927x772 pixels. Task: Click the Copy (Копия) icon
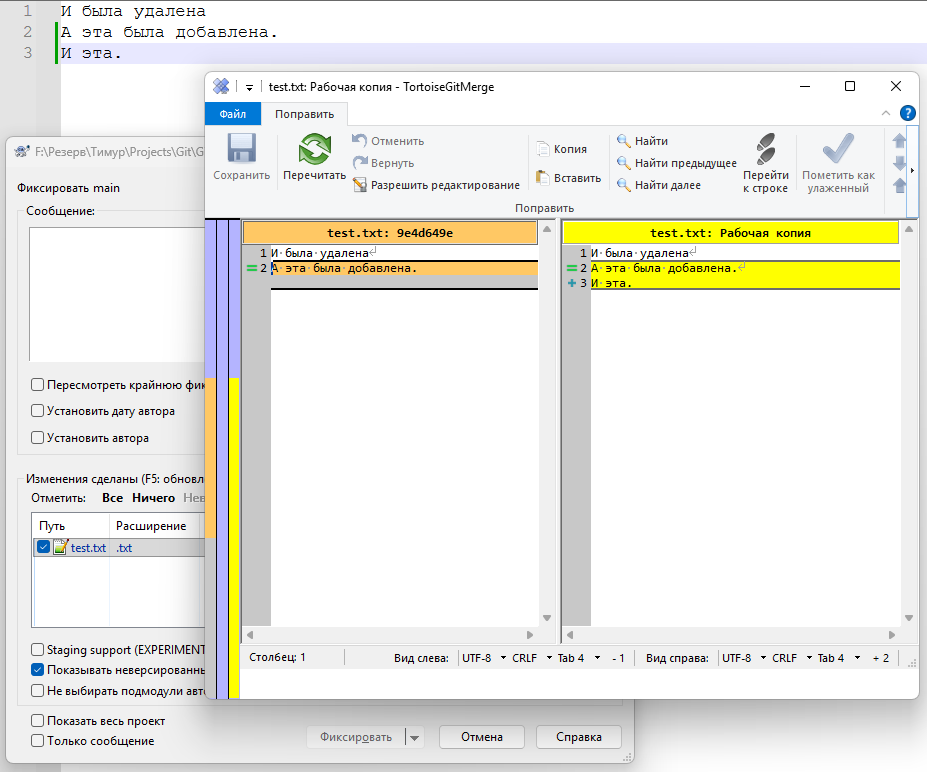click(543, 149)
